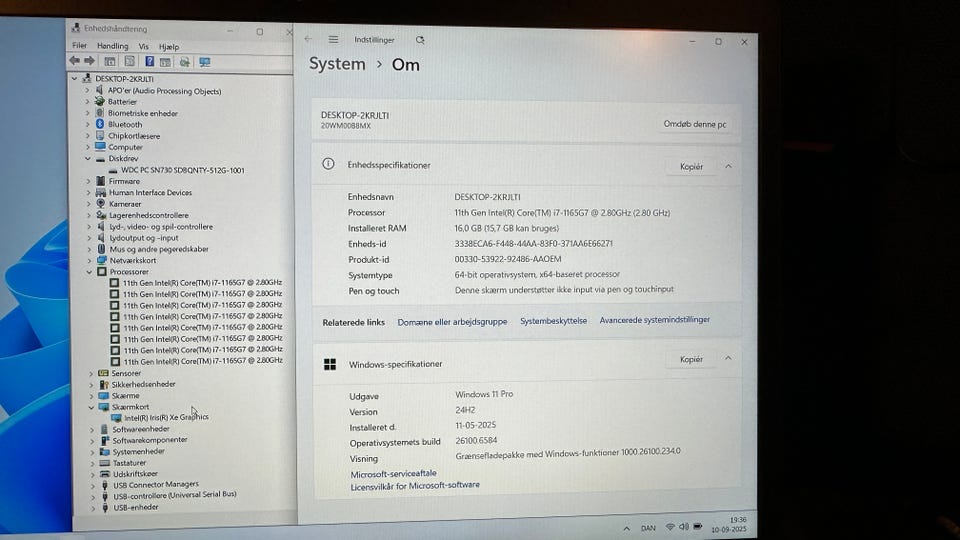Click the blue question-mark Help toolbar icon
960x540 pixels.
point(149,61)
